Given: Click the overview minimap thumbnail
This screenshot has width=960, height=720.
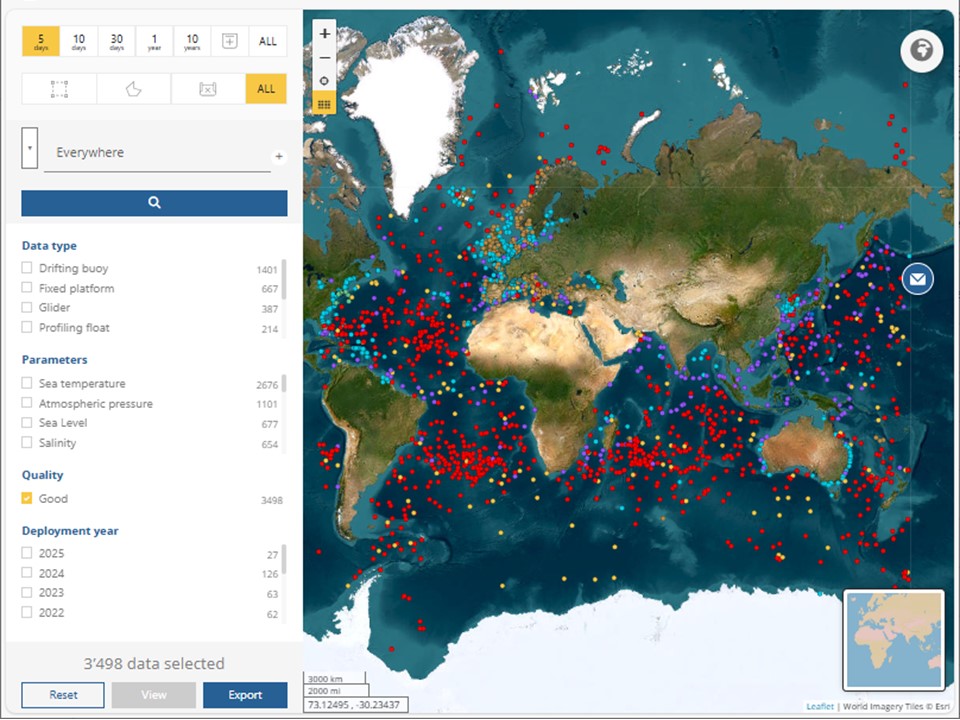Looking at the screenshot, I should (x=893, y=640).
